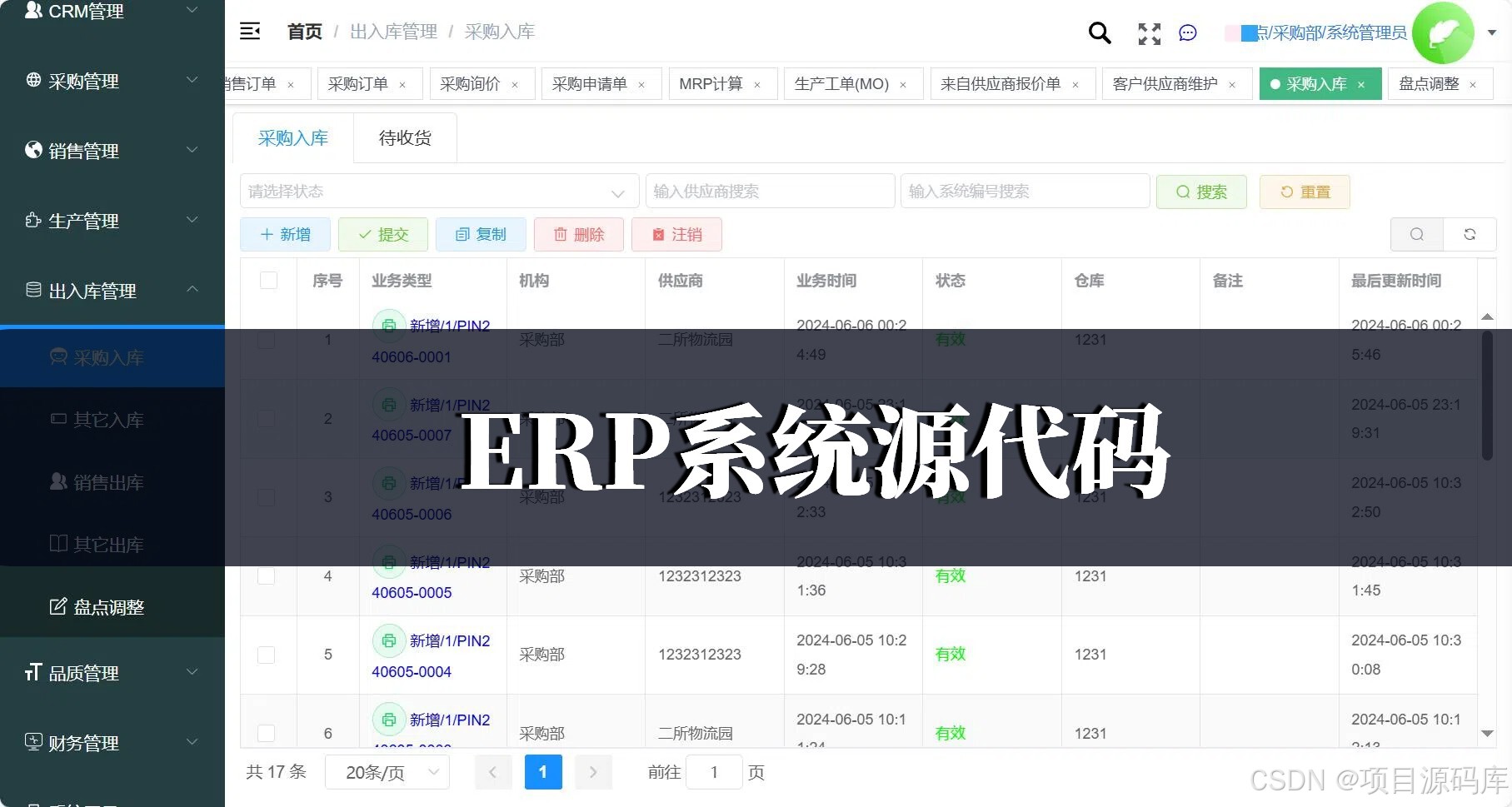Click the table scrollbar up arrow
The image size is (1512, 807).
click(1487, 317)
